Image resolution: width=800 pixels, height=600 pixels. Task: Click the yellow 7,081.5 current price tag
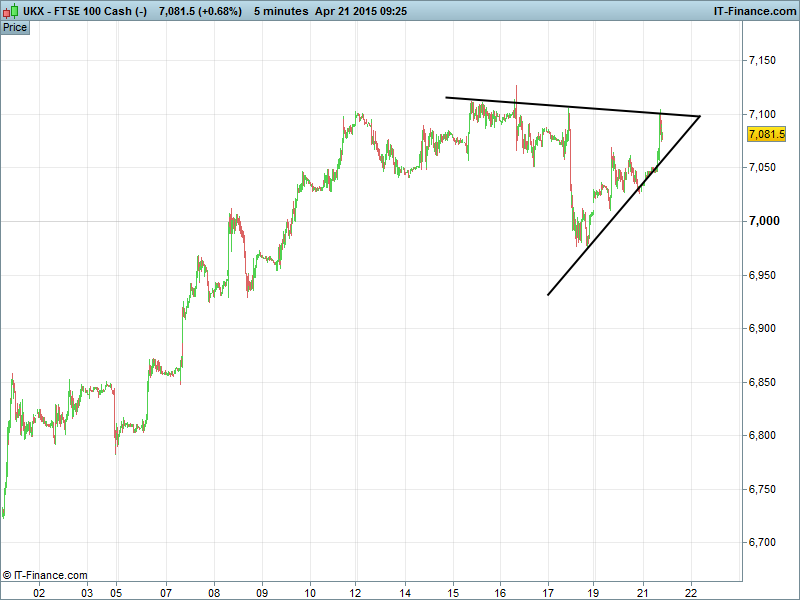coord(766,134)
